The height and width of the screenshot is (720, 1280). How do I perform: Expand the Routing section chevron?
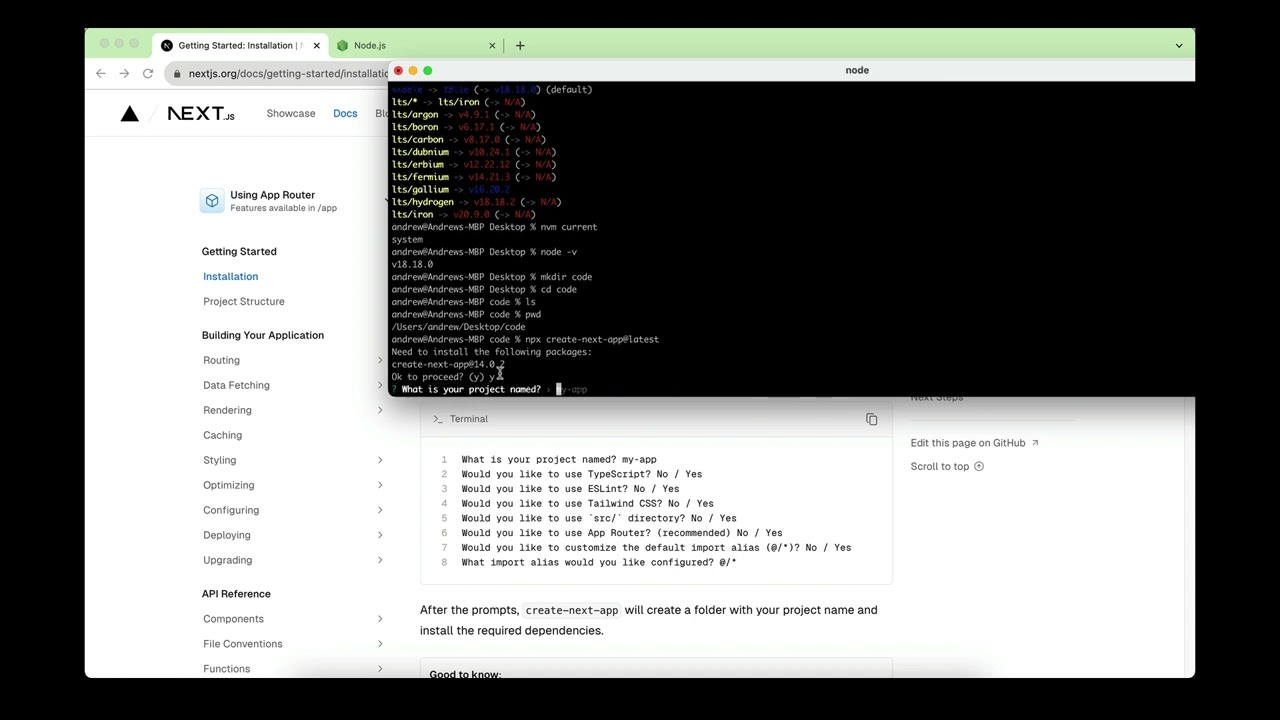380,360
